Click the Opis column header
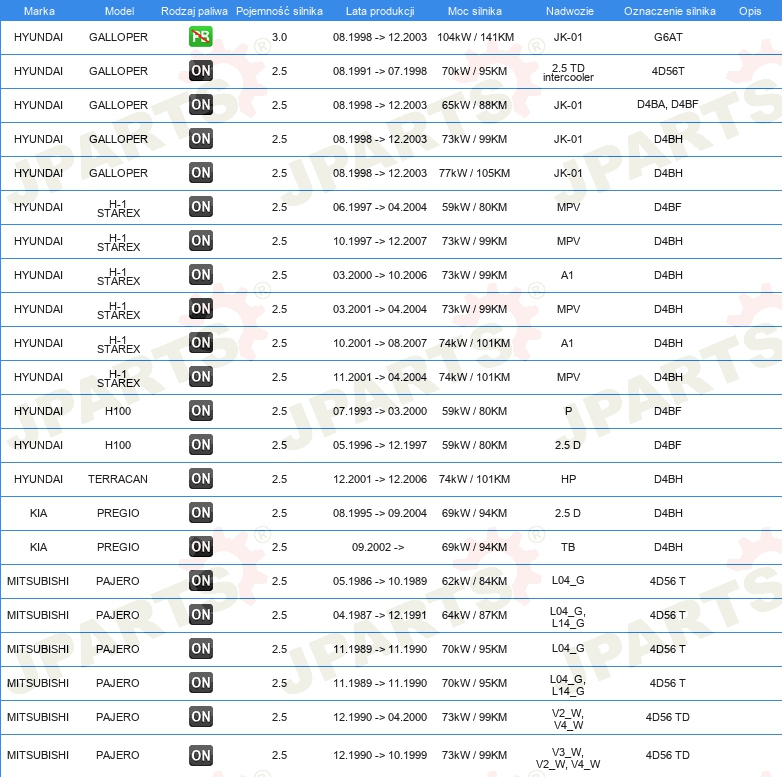This screenshot has width=782, height=777. point(750,11)
